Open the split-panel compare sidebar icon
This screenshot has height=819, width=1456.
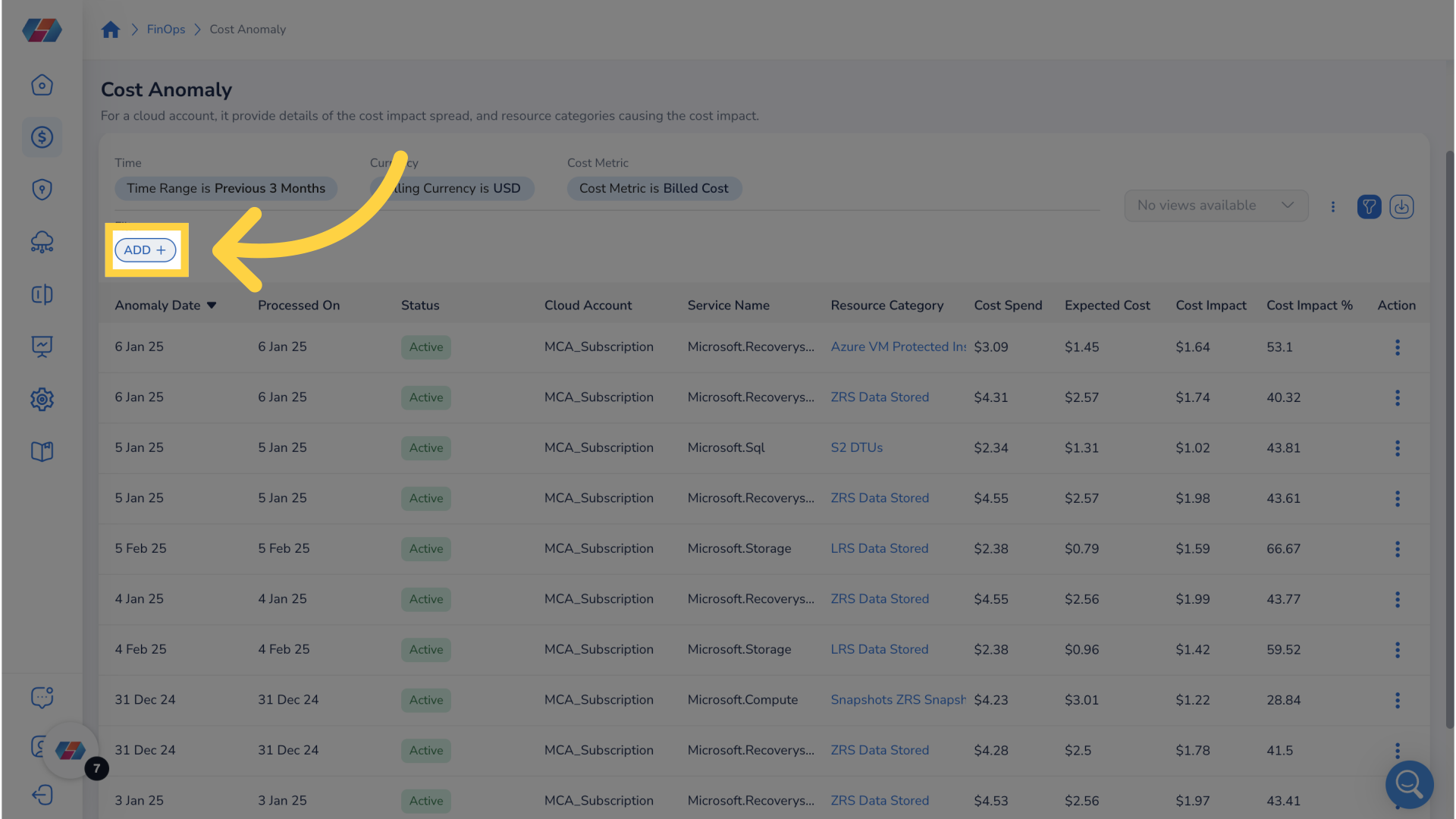pos(42,294)
